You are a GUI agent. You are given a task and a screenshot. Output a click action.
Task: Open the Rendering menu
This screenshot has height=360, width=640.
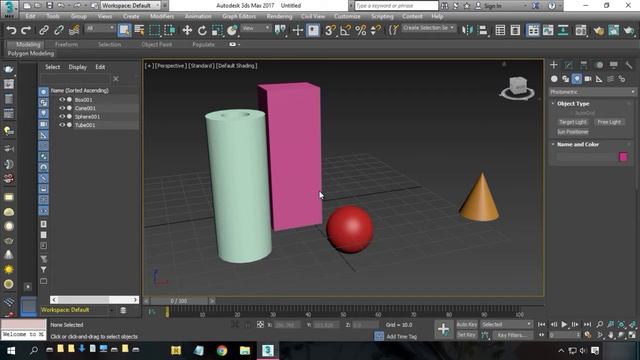[x=279, y=17]
